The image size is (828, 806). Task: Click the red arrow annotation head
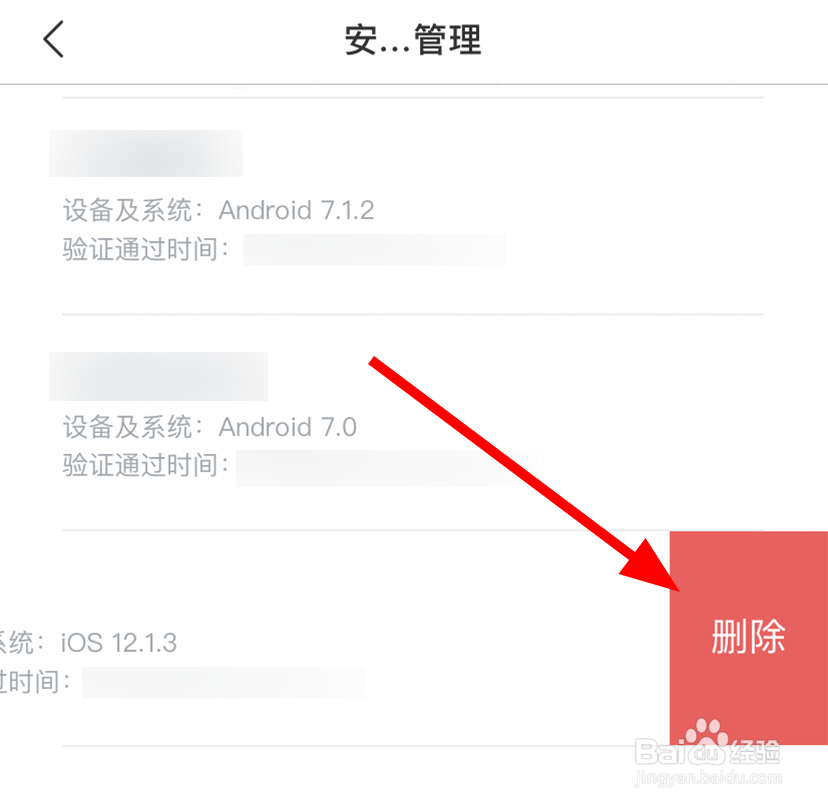(652, 568)
